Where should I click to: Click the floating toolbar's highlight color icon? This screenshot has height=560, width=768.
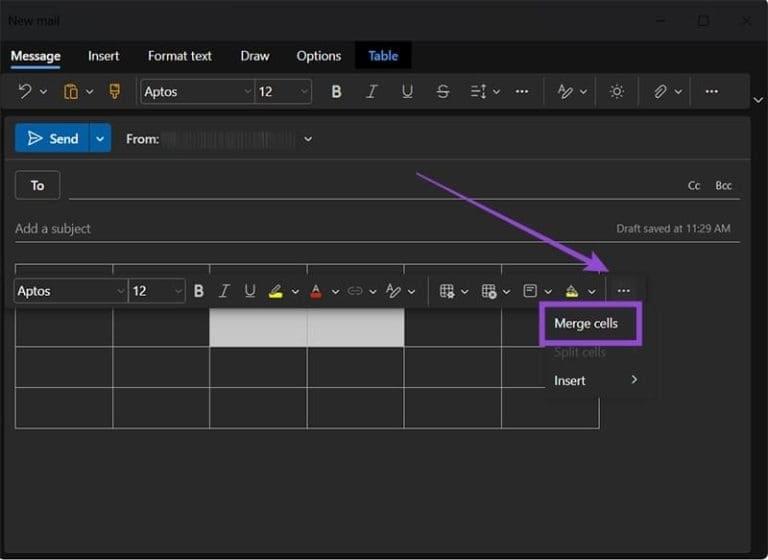pos(275,291)
